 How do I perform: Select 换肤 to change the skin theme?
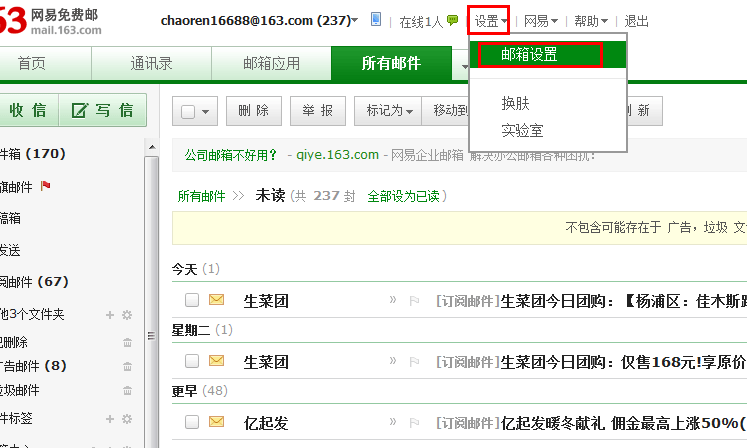[515, 103]
